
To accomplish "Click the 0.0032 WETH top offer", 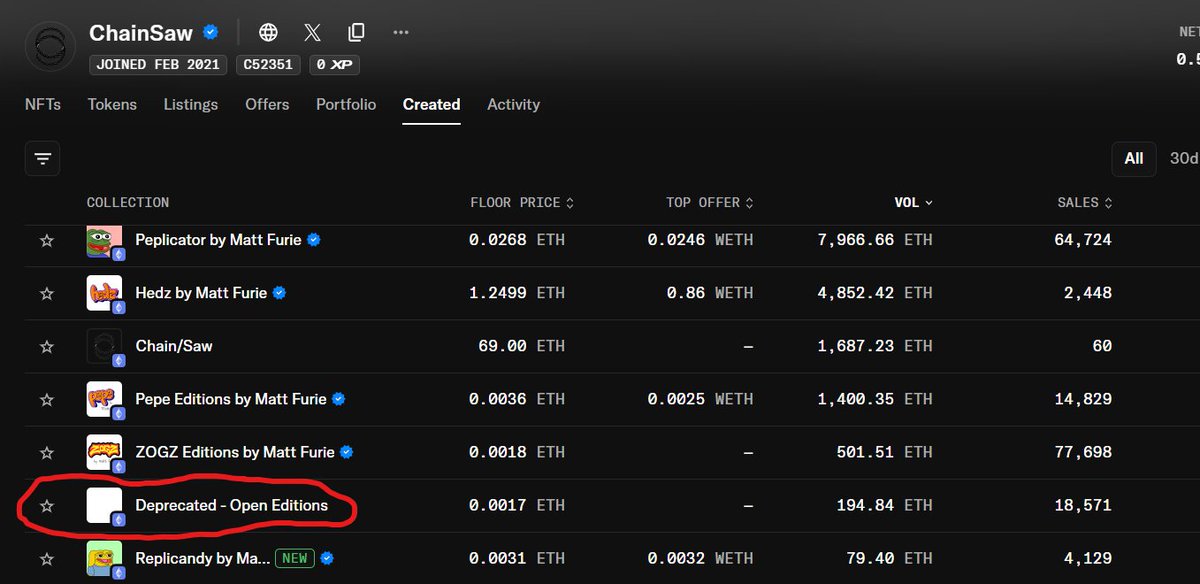I will pos(700,558).
